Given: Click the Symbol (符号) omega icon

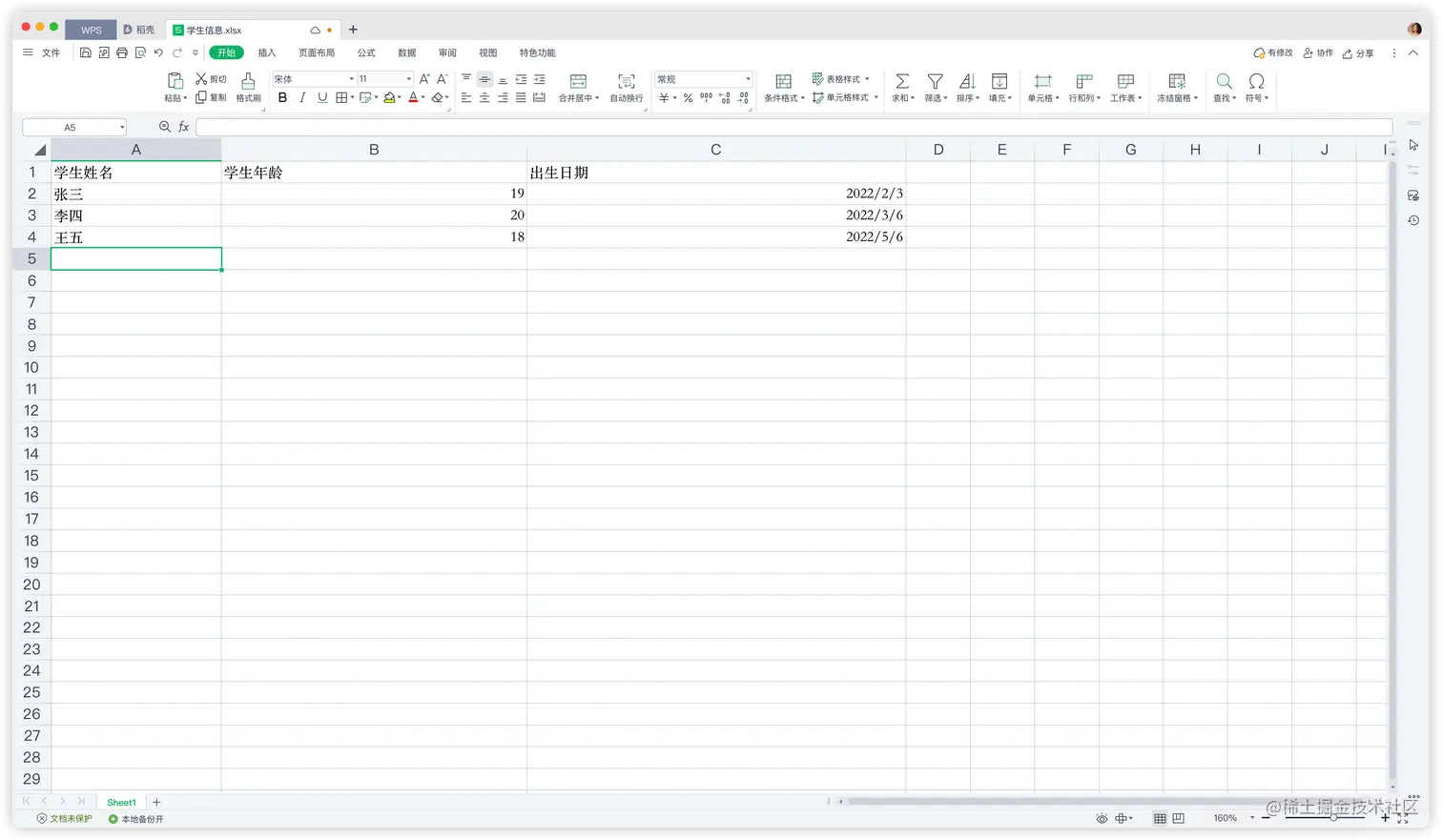Looking at the screenshot, I should pyautogui.click(x=1257, y=81).
